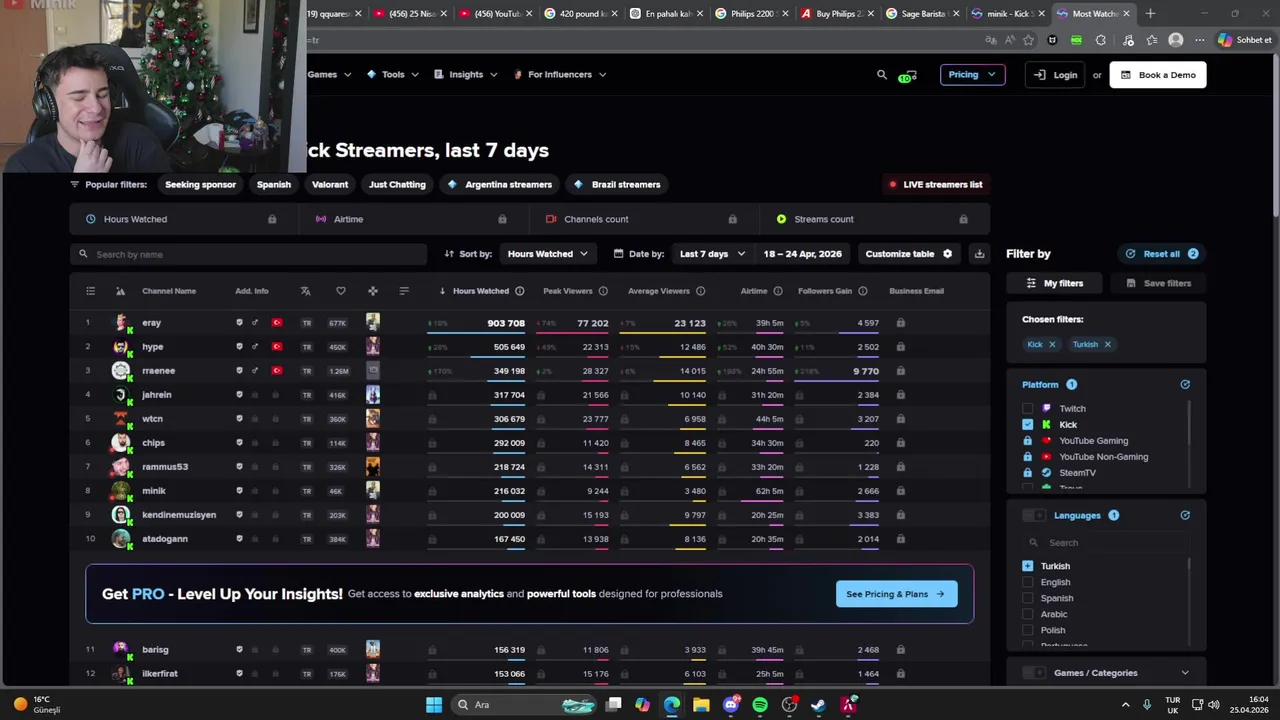Open the Tools menu dropdown
The image size is (1280, 720).
point(393,75)
